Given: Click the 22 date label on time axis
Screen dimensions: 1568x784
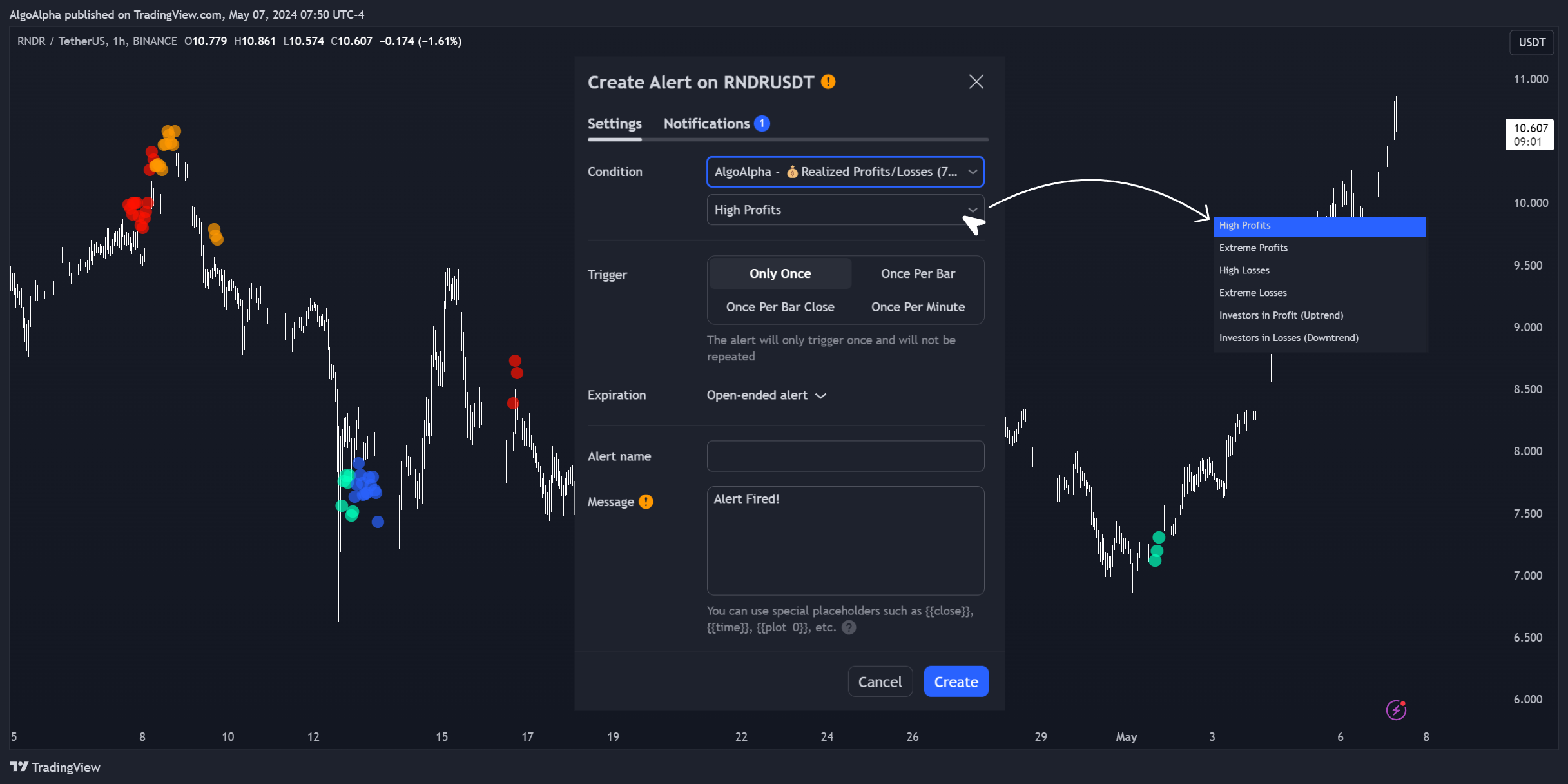Looking at the screenshot, I should (741, 737).
